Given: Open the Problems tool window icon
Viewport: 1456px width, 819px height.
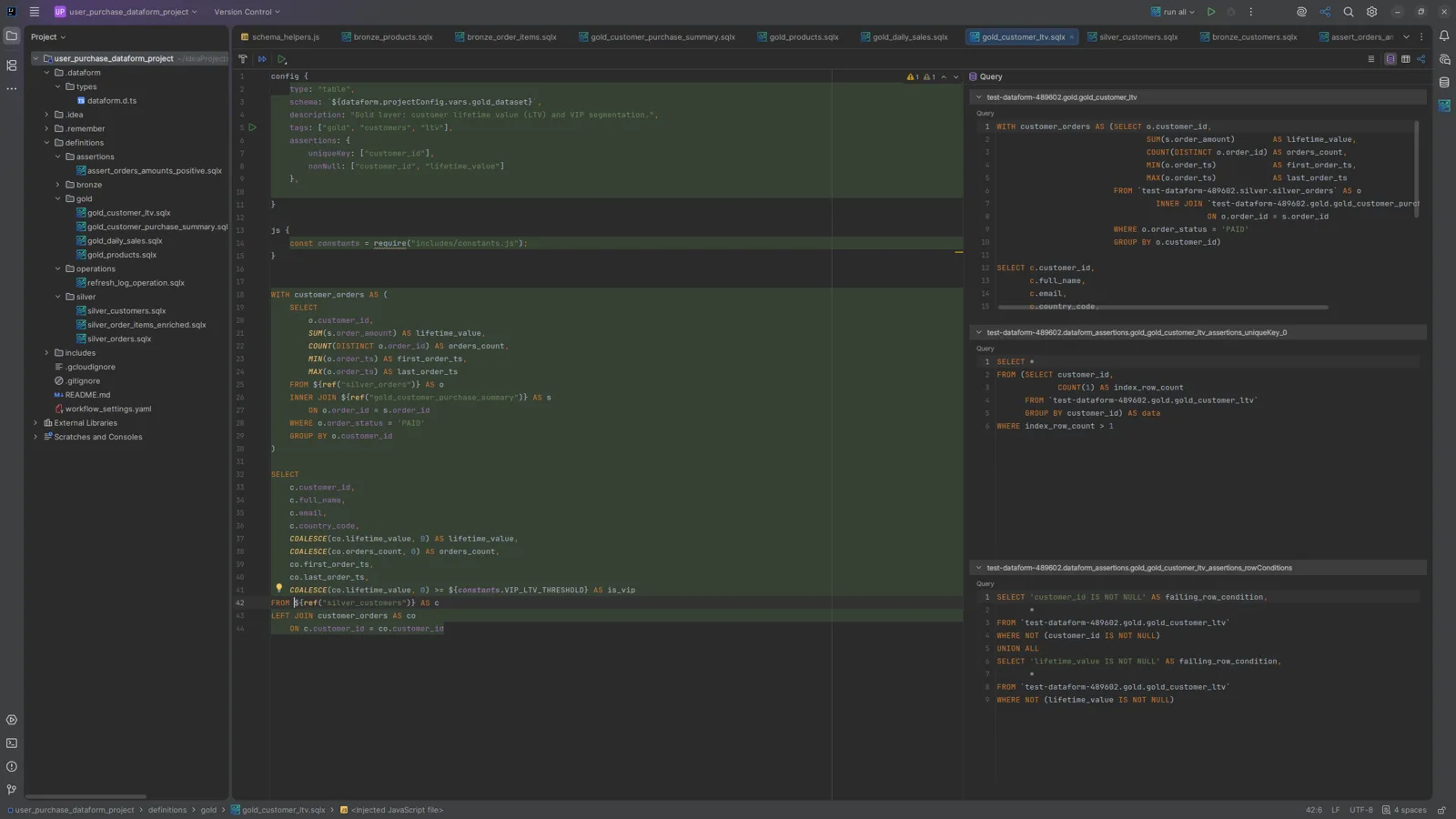Looking at the screenshot, I should [x=12, y=767].
